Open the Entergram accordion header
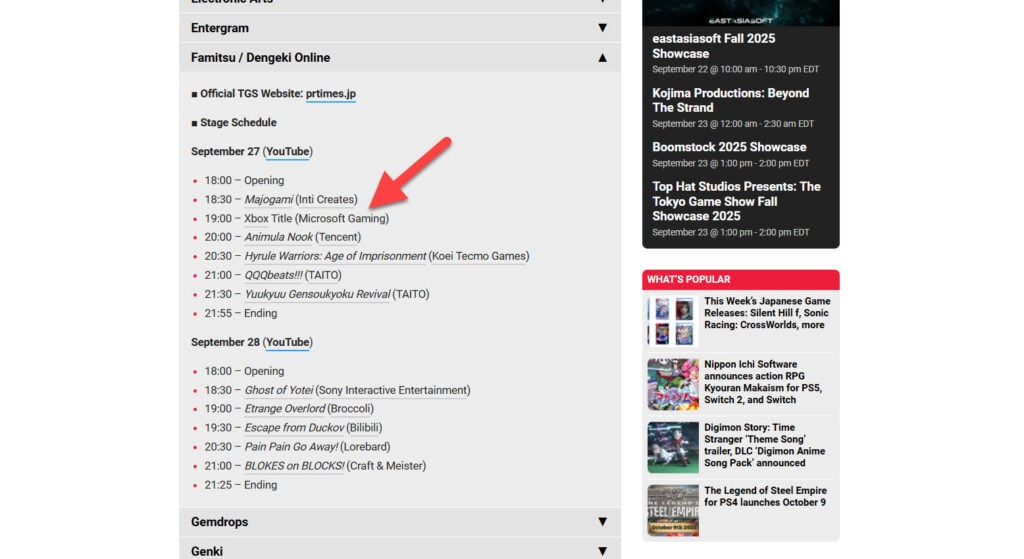Image resolution: width=1024 pixels, height=559 pixels. click(x=400, y=28)
